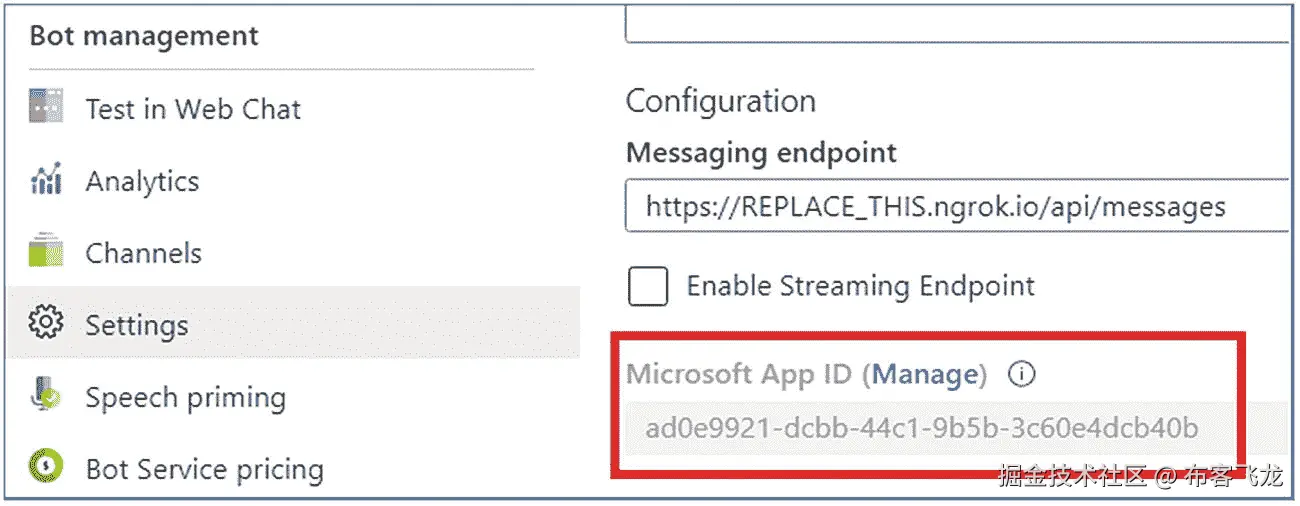Click the Analytics bar chart icon

point(46,180)
